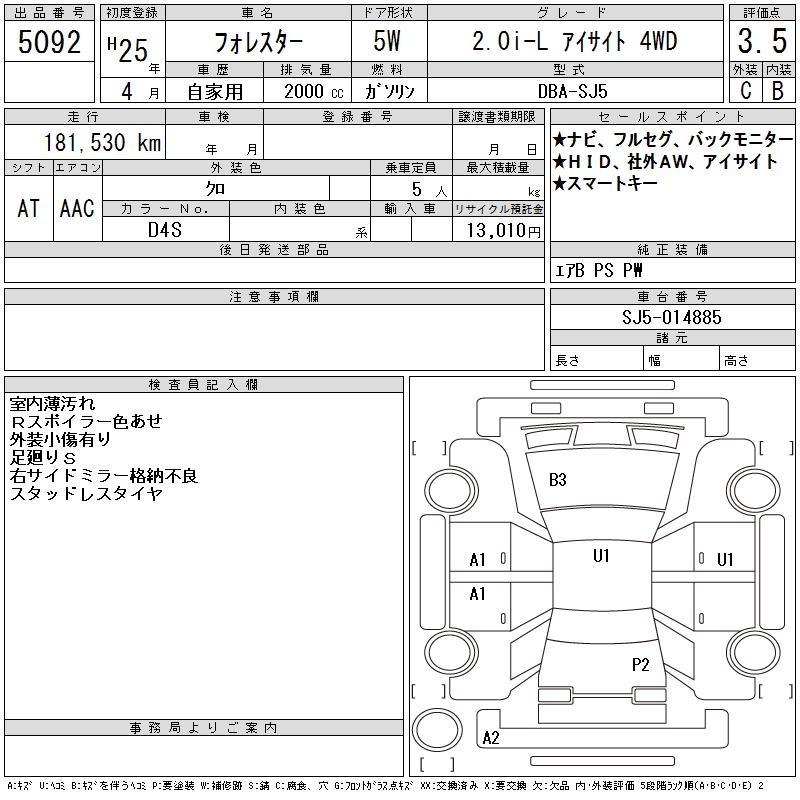Click the front right tire on diagram
The image size is (800, 800).
[x=754, y=492]
